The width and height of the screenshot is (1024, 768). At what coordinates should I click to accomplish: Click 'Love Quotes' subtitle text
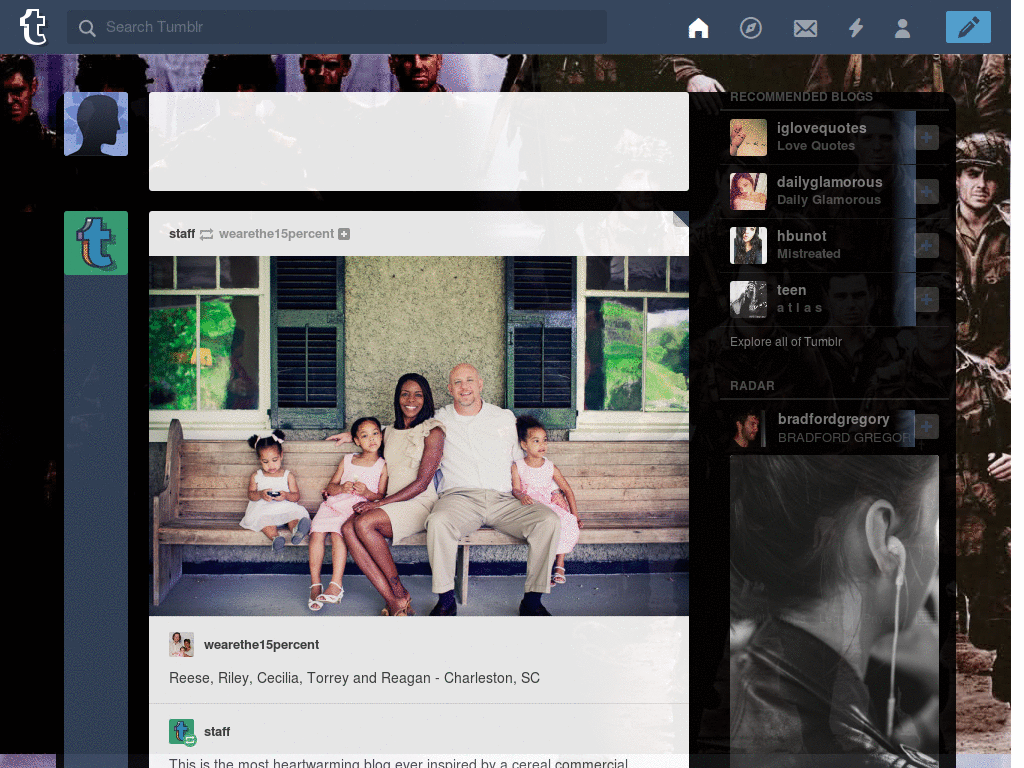[816, 146]
